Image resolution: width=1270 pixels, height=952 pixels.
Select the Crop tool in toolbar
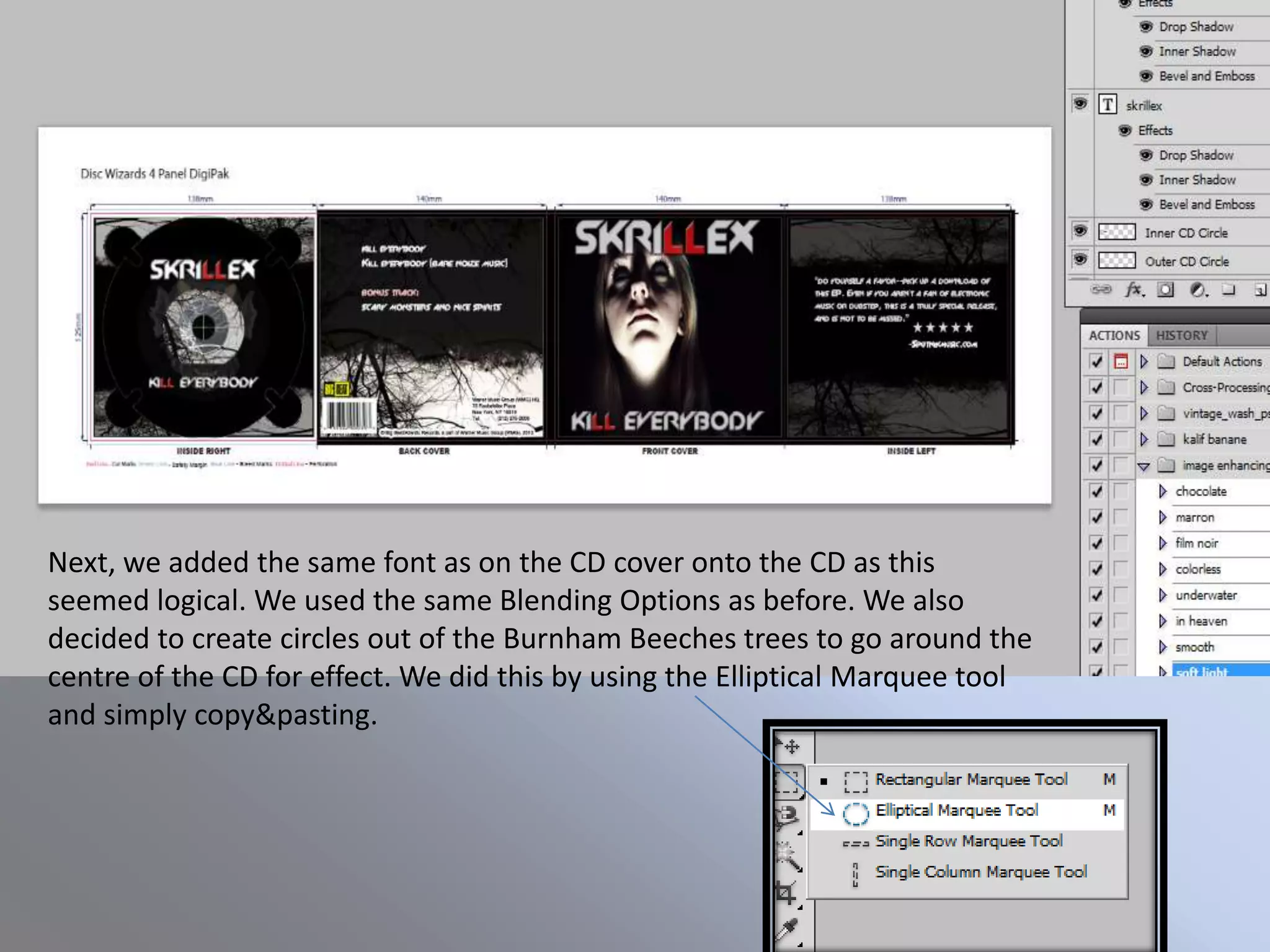(786, 893)
